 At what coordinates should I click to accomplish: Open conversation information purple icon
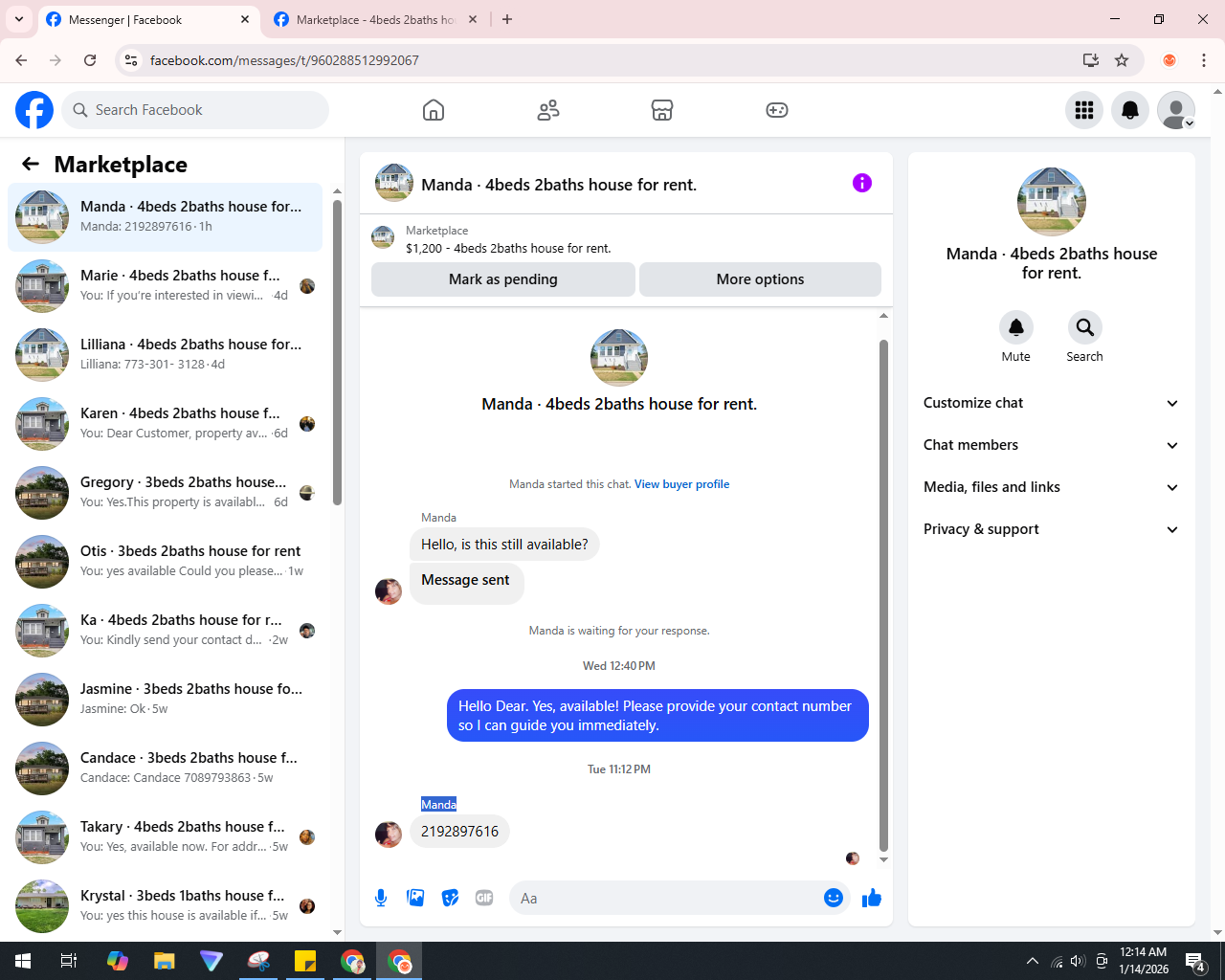pos(862,183)
